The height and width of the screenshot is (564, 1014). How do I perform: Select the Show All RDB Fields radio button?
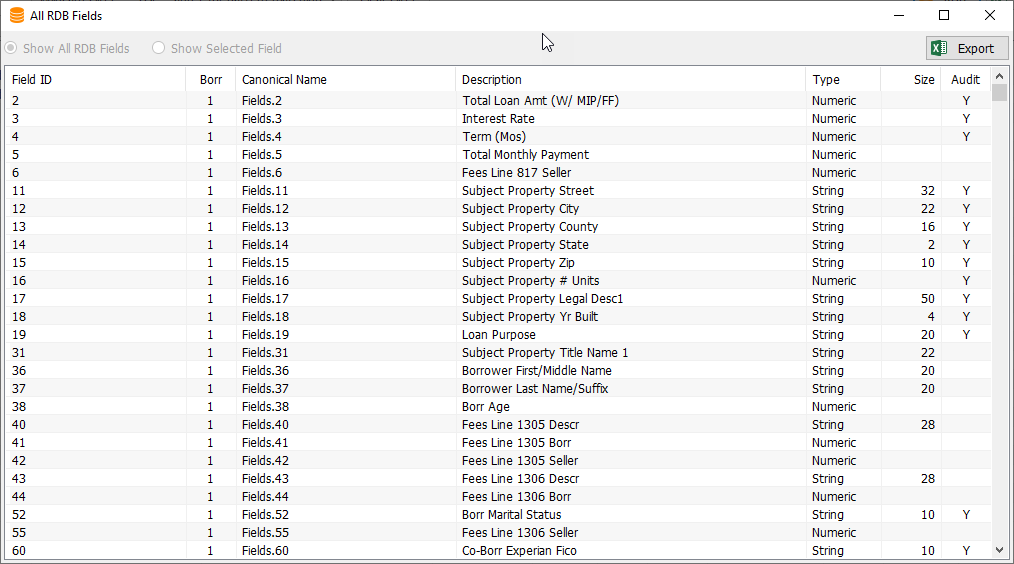click(11, 49)
